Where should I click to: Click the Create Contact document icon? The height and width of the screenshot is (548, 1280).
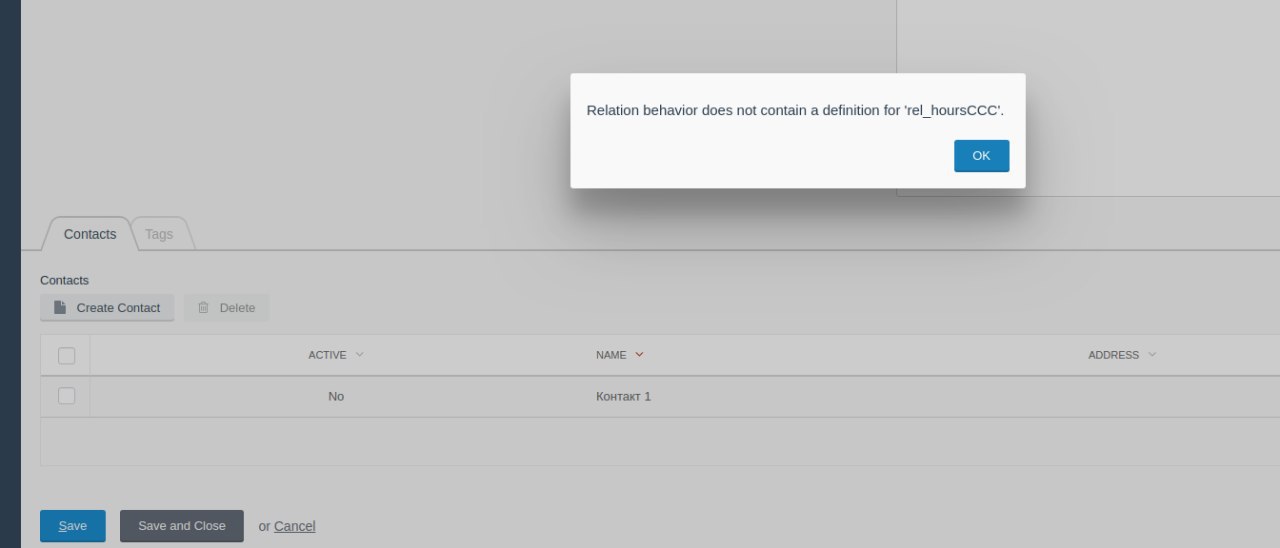pos(60,308)
